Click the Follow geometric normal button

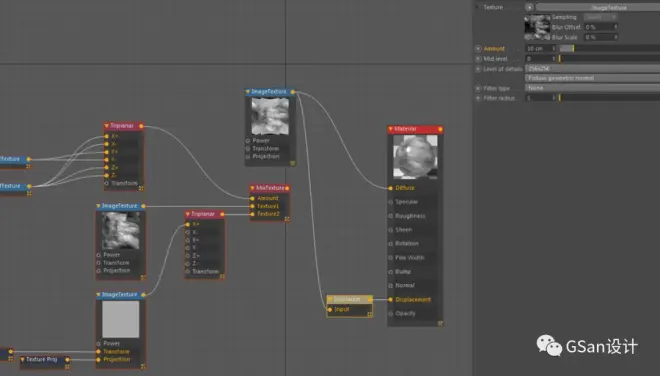pos(592,78)
